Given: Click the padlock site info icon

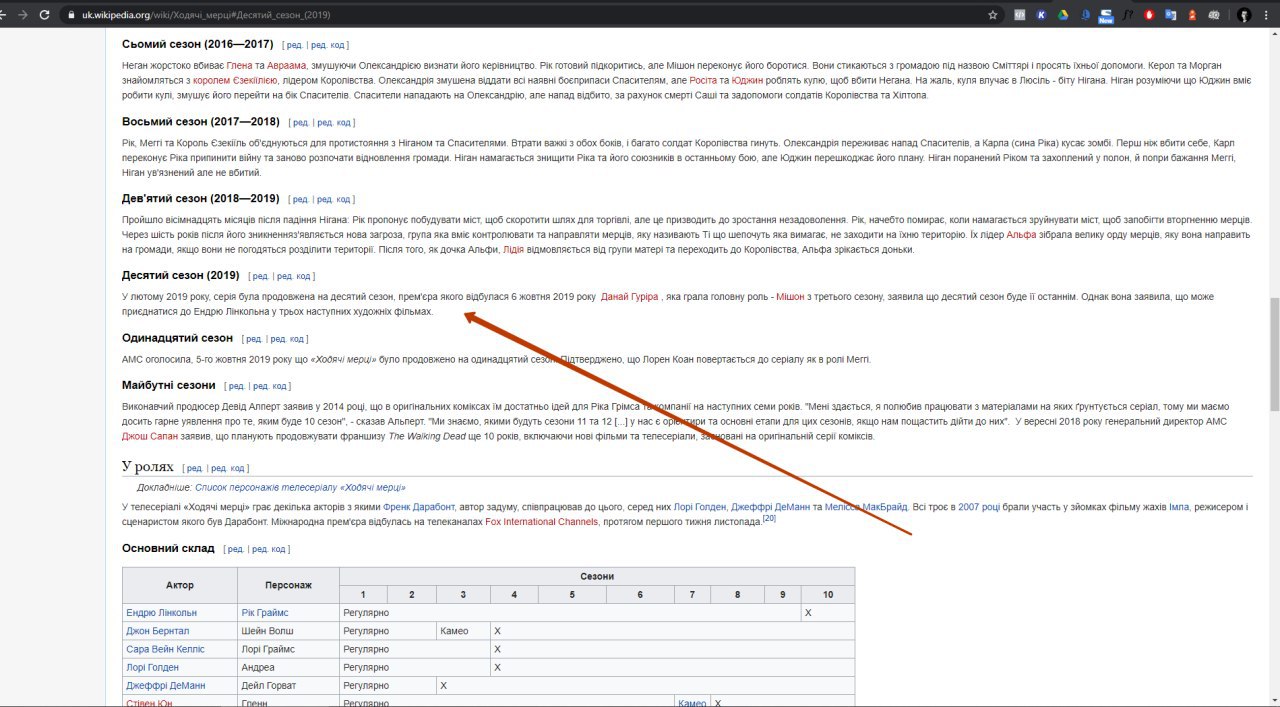Looking at the screenshot, I should (71, 15).
